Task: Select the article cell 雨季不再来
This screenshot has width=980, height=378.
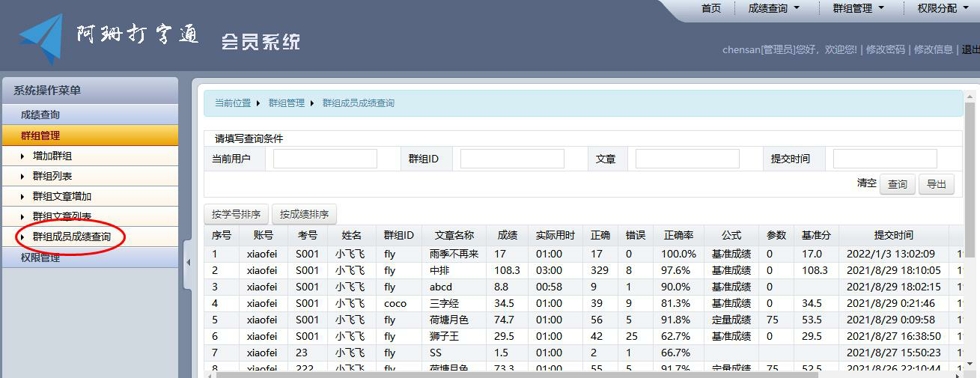Action: point(454,254)
